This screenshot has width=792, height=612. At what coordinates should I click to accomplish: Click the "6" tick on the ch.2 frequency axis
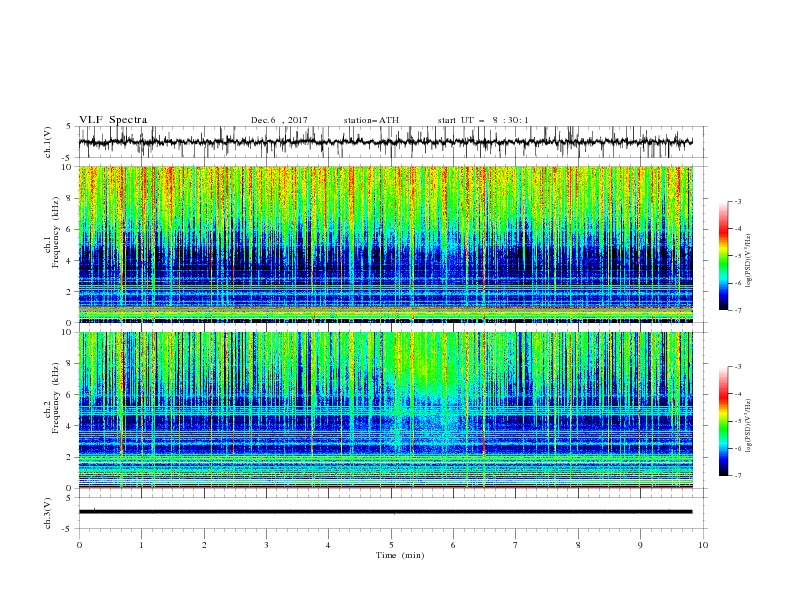point(70,395)
